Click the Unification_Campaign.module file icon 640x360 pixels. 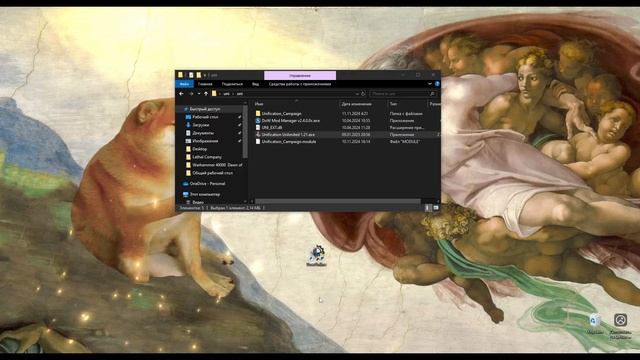(x=258, y=142)
